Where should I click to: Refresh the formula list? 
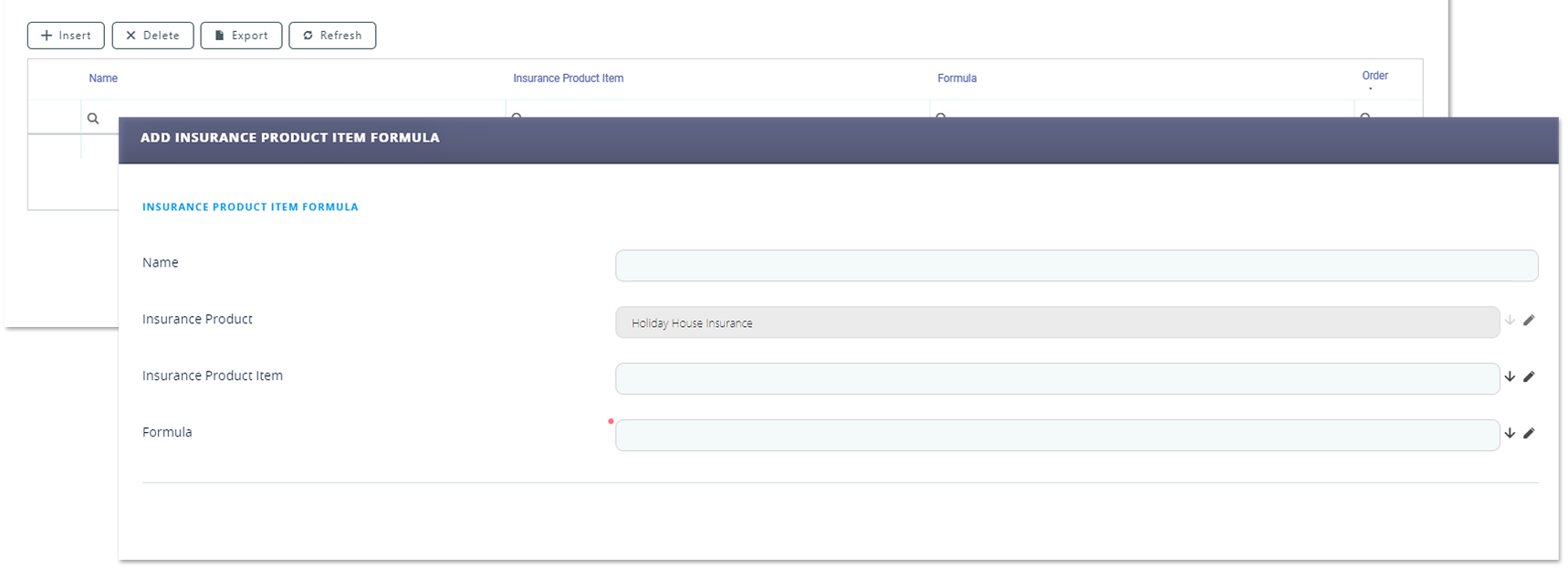coord(332,36)
